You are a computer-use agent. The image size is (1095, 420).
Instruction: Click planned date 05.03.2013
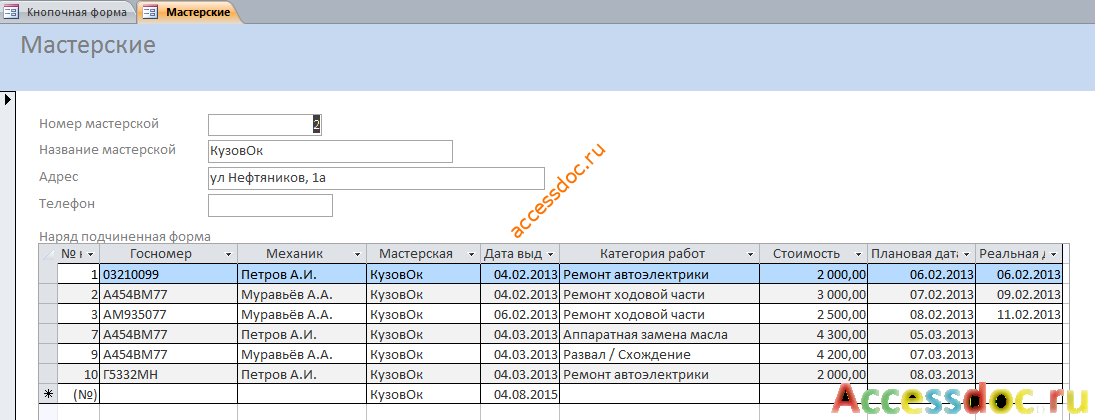921,335
